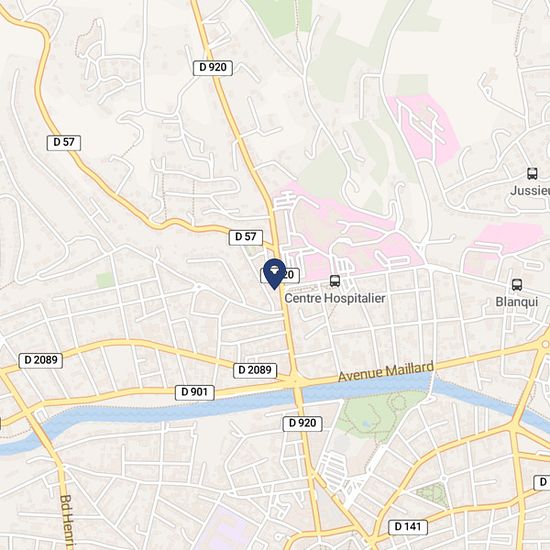Click the D 920 shield below the river
The height and width of the screenshot is (550, 550).
tap(302, 423)
